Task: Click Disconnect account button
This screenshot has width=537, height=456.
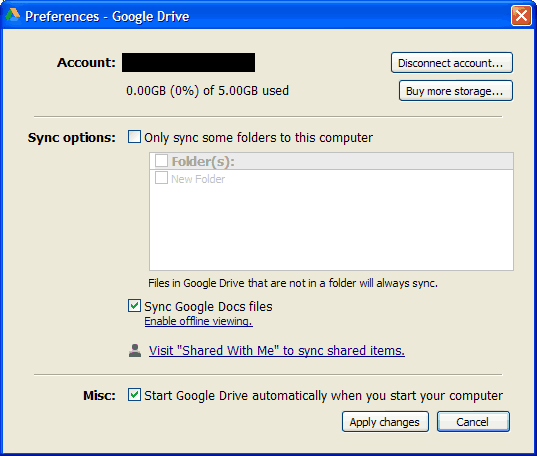Action: pyautogui.click(x=452, y=63)
